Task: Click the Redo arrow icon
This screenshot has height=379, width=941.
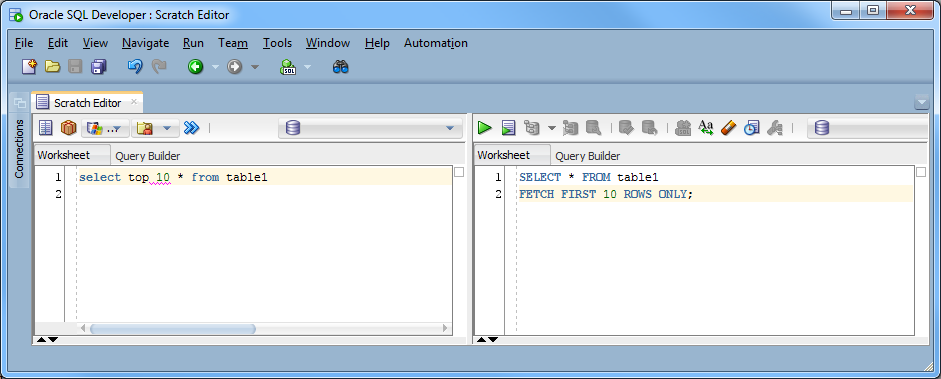Action: point(159,67)
